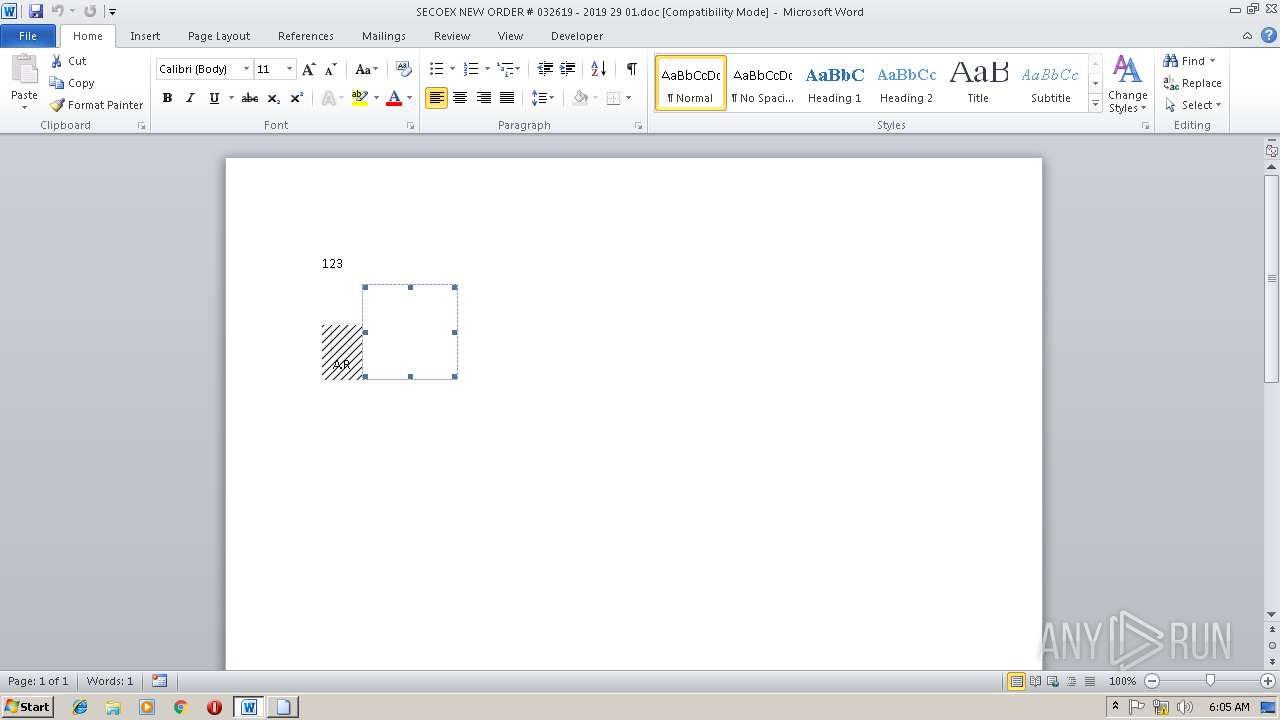The width and height of the screenshot is (1280, 720).
Task: Apply the Normal style
Action: point(691,83)
